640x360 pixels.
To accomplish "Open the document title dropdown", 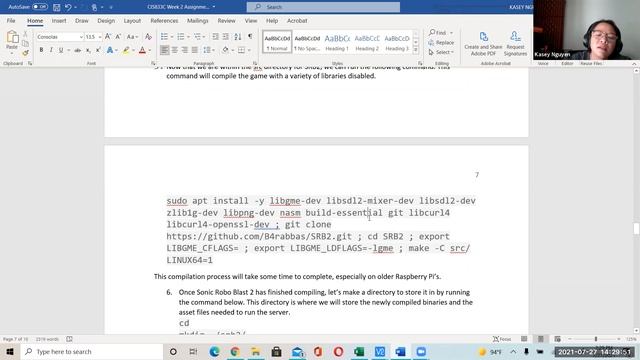I will (214, 7).
